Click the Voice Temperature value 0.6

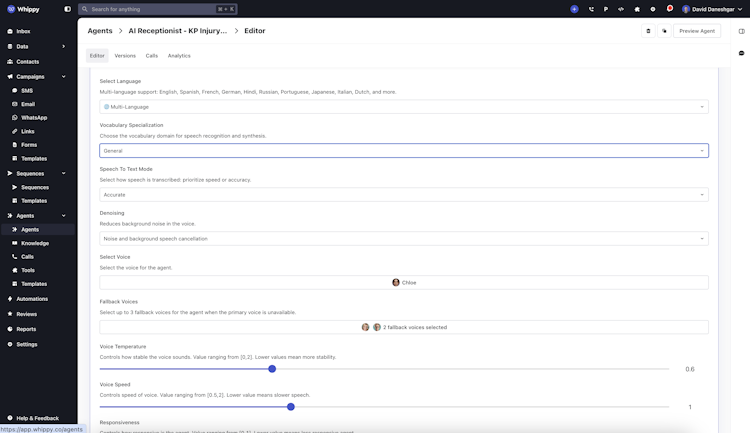(690, 369)
